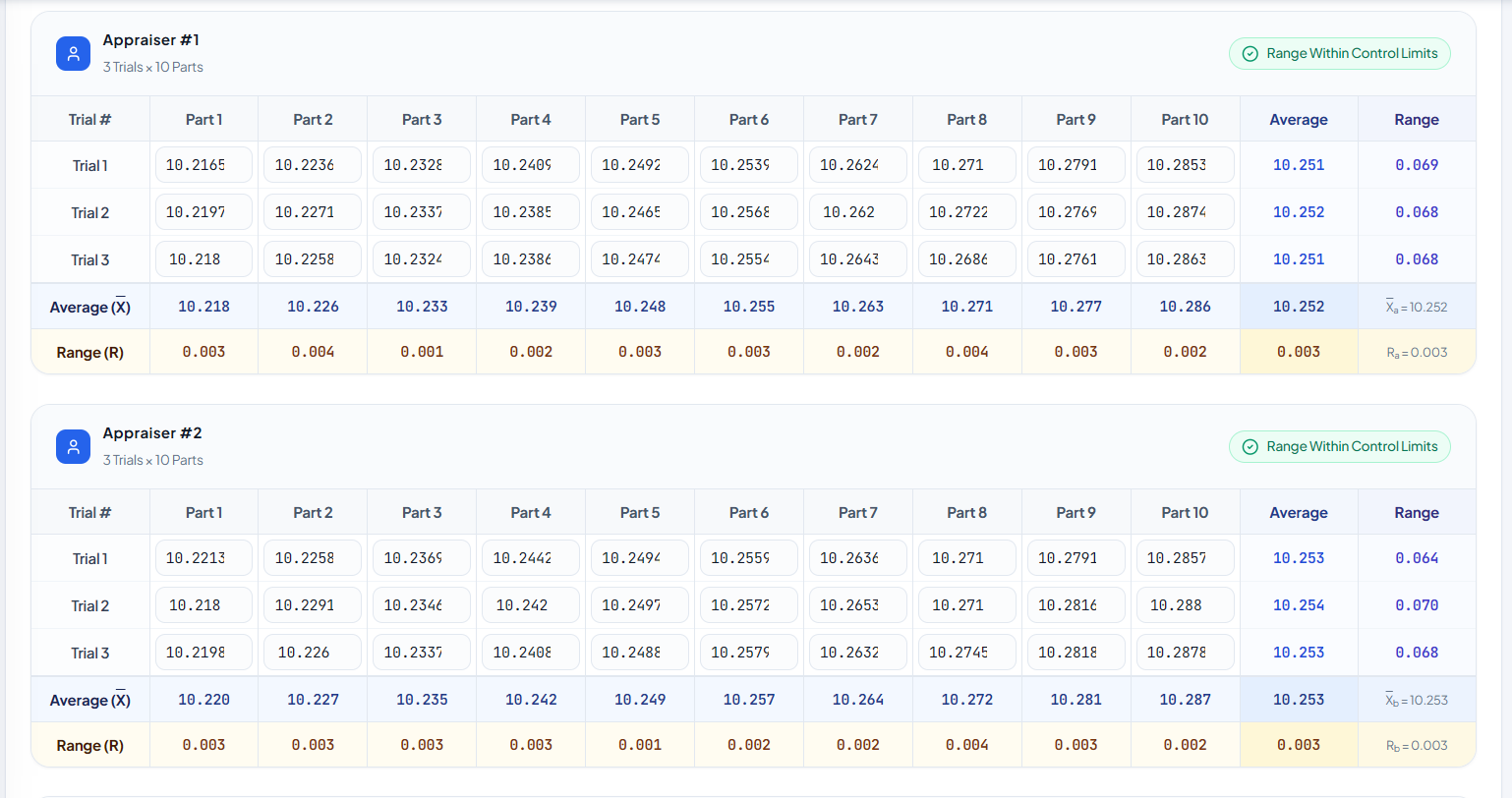Click Appraiser #2 Part 9 average 10.281
Viewport: 1512px width, 798px height.
point(1076,700)
